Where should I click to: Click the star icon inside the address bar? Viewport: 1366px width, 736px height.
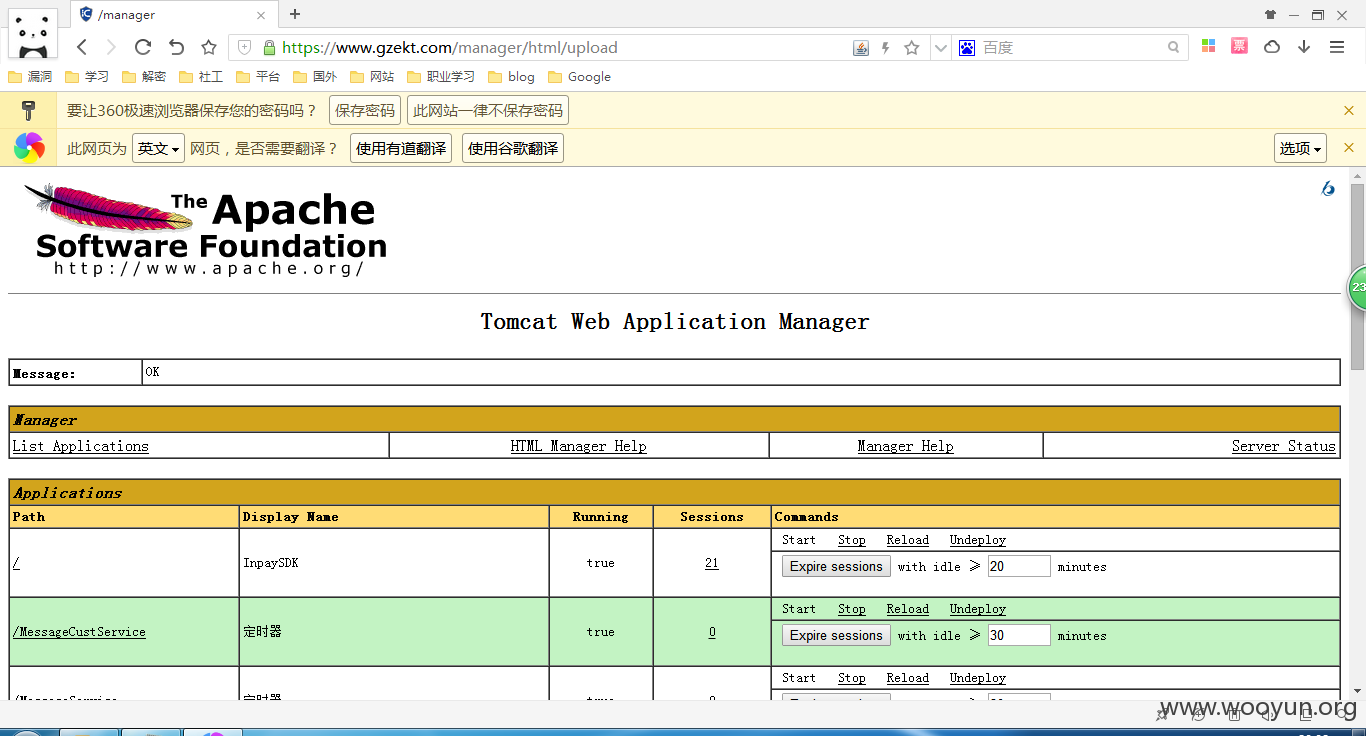(x=911, y=47)
